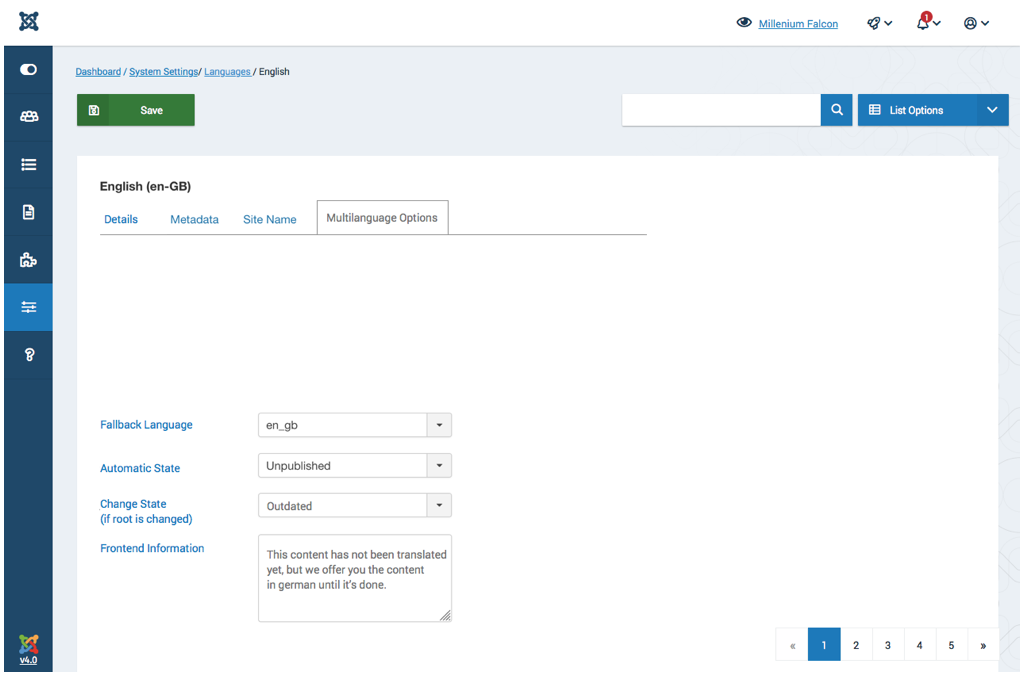Viewport: 1026px width, 676px height.
Task: Expand the List Options chevron
Action: point(992,110)
